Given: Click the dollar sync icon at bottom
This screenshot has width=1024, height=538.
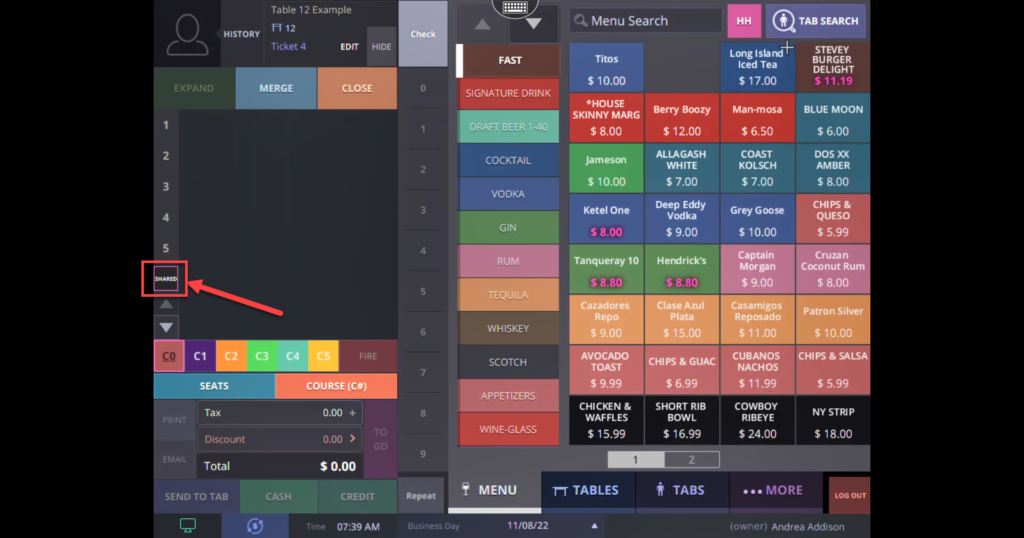Looking at the screenshot, I should [255, 526].
